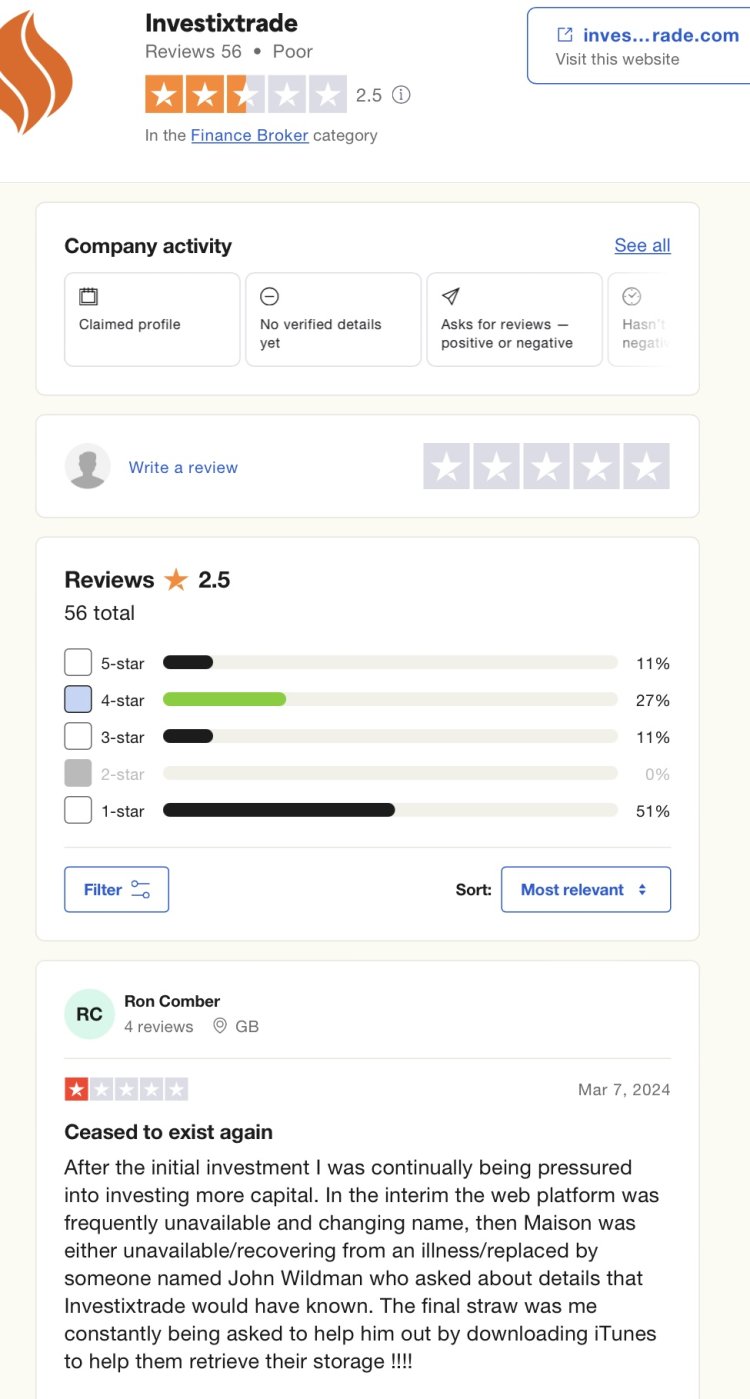Screen dimensions: 750x1399
Task: Rate four stars in Write a review
Action: click(597, 466)
